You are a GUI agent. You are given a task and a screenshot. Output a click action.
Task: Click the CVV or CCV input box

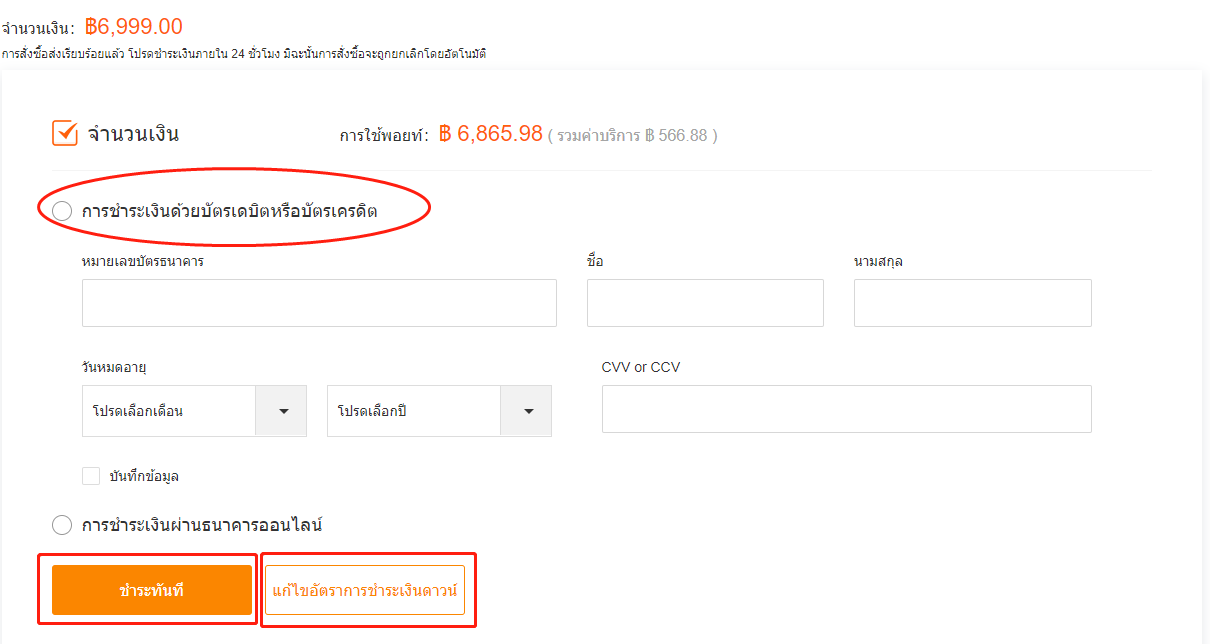click(x=847, y=409)
